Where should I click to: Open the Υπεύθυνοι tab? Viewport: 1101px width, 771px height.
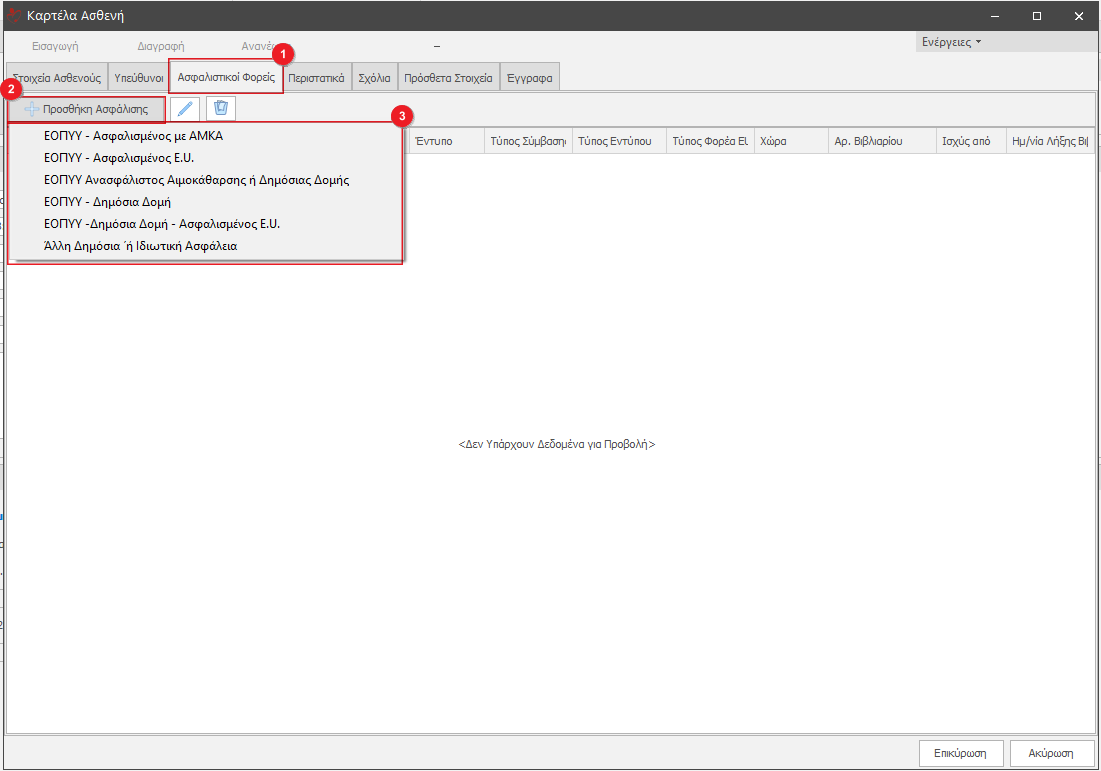coord(138,77)
